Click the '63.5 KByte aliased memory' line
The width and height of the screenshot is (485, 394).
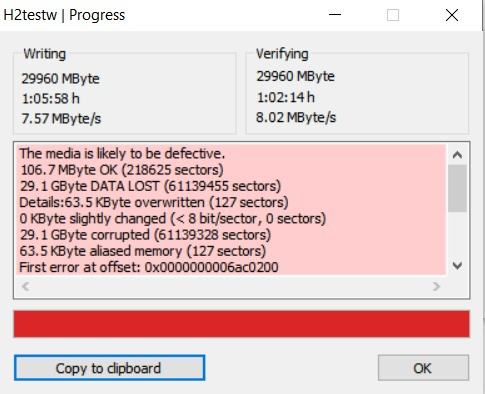(143, 251)
